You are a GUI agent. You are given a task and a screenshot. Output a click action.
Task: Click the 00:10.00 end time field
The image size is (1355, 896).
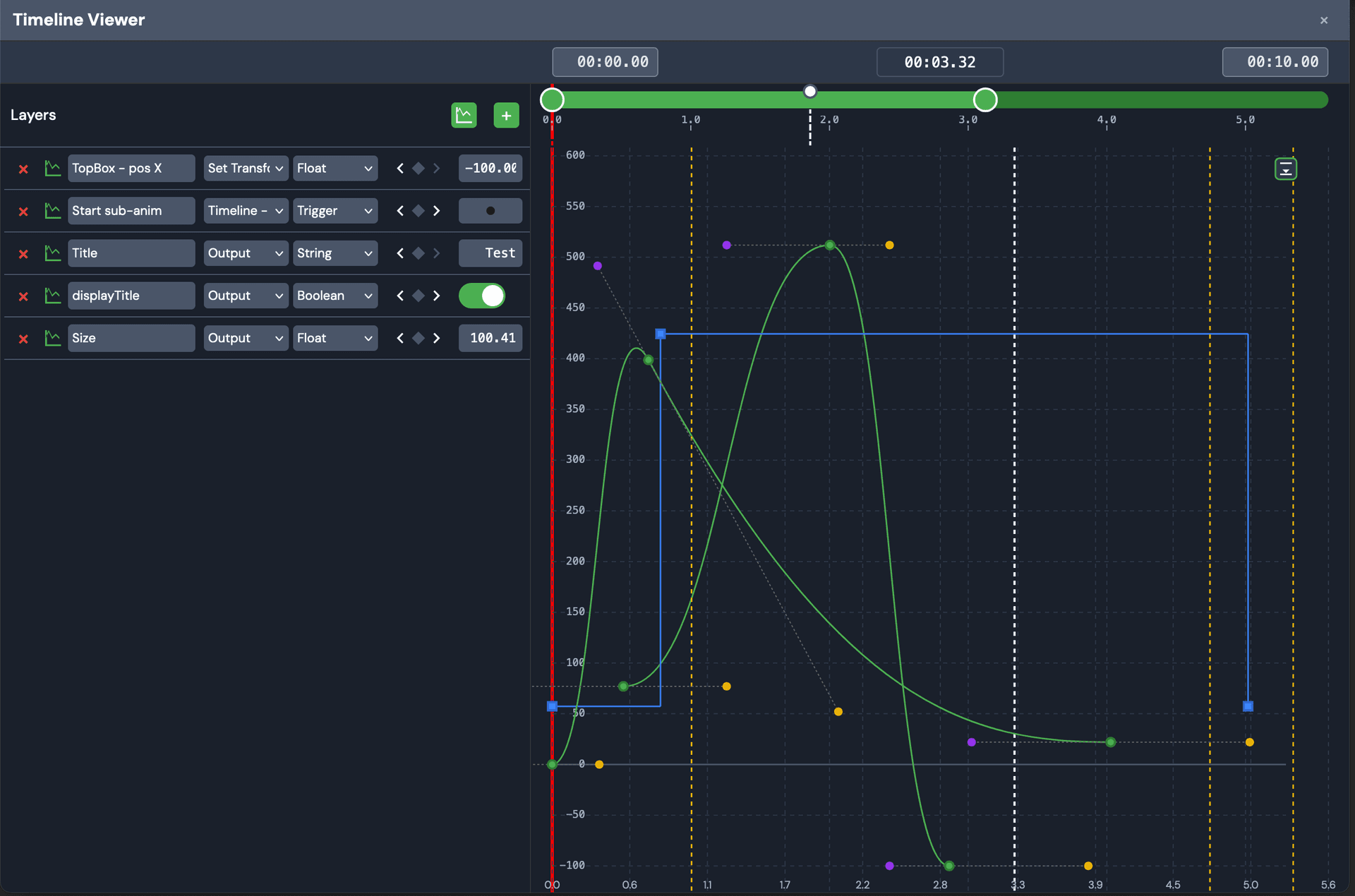(x=1275, y=62)
